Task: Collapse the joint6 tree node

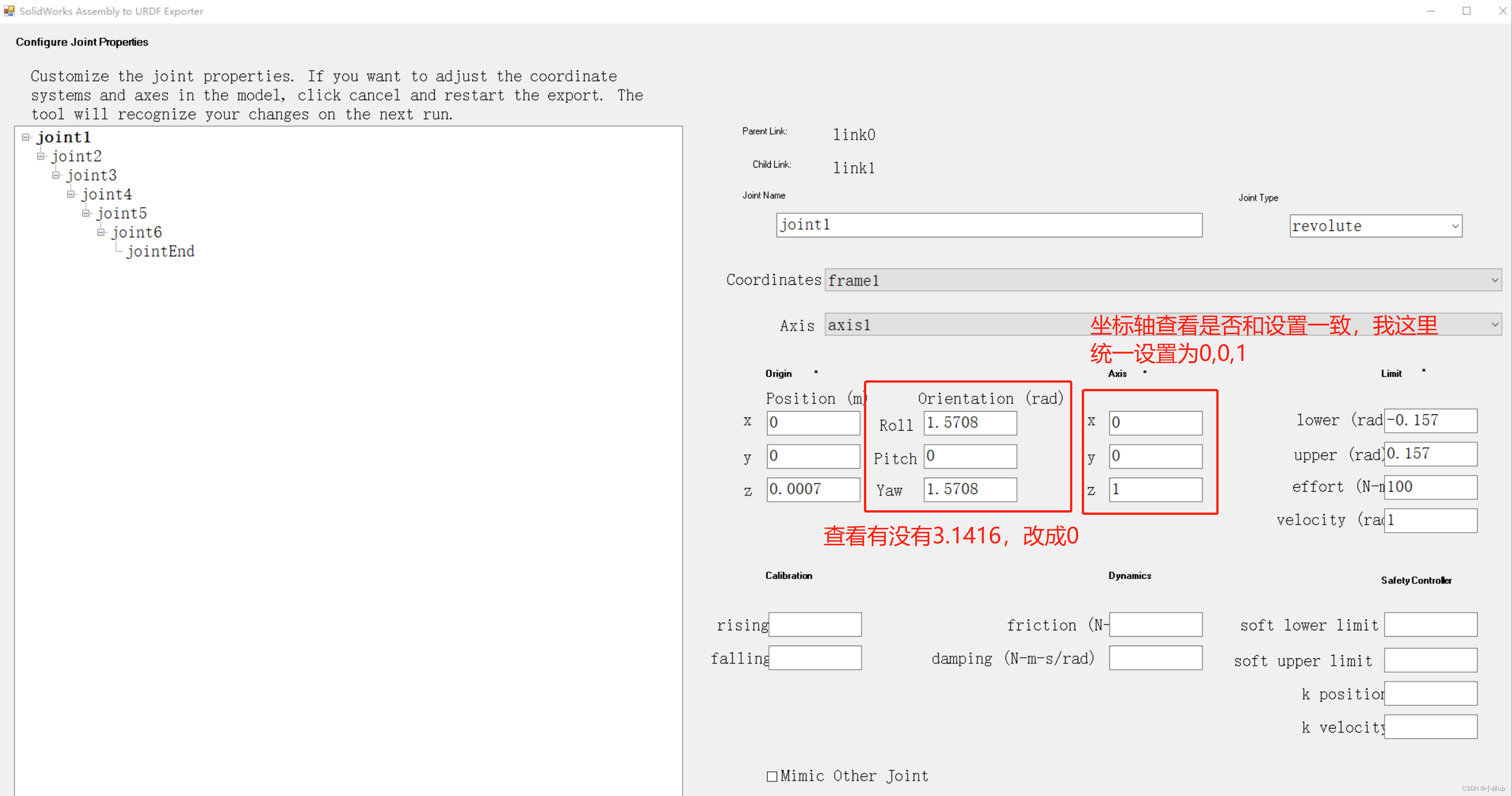Action: [101, 232]
